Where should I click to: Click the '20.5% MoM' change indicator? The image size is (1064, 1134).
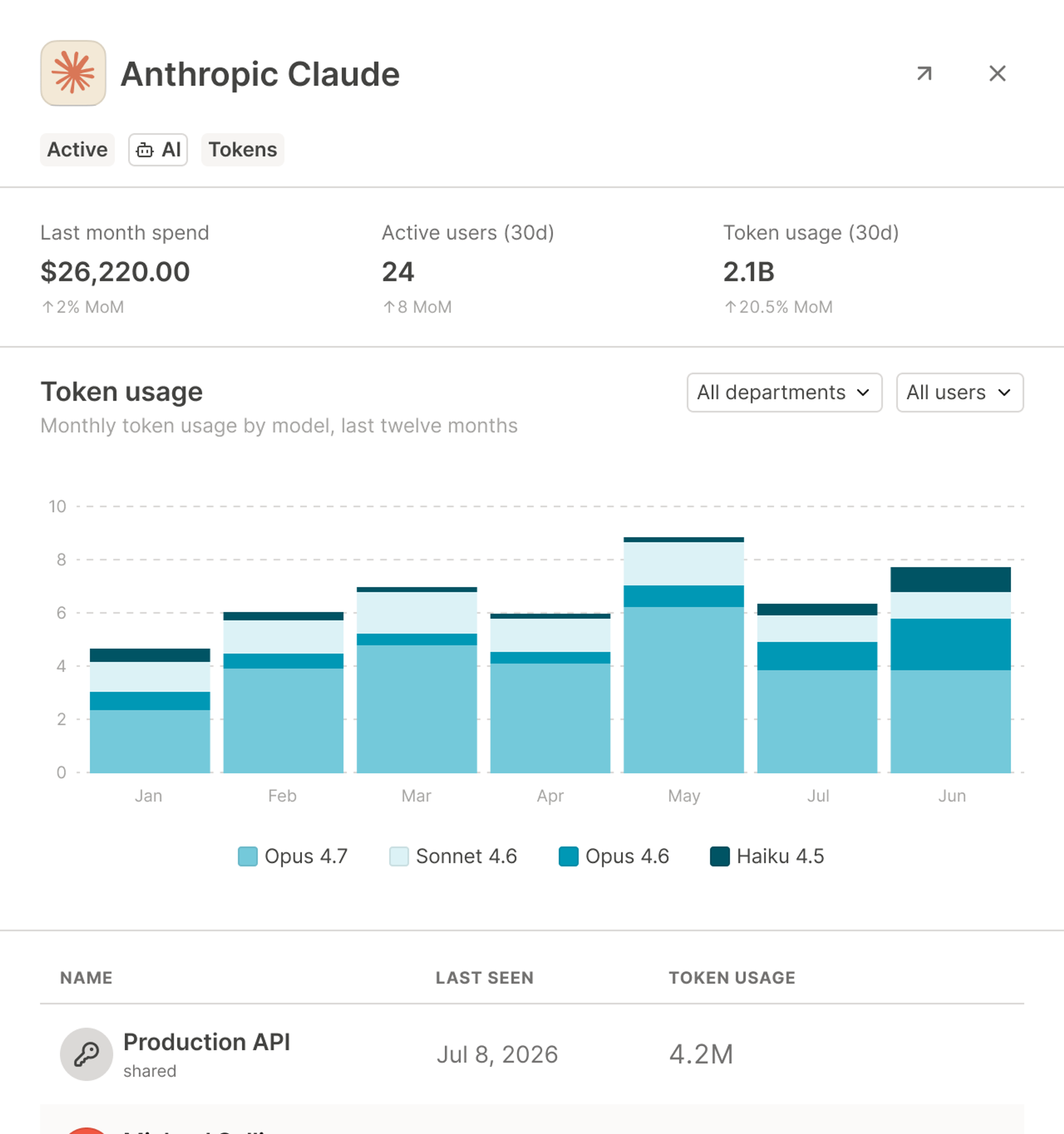click(x=778, y=307)
